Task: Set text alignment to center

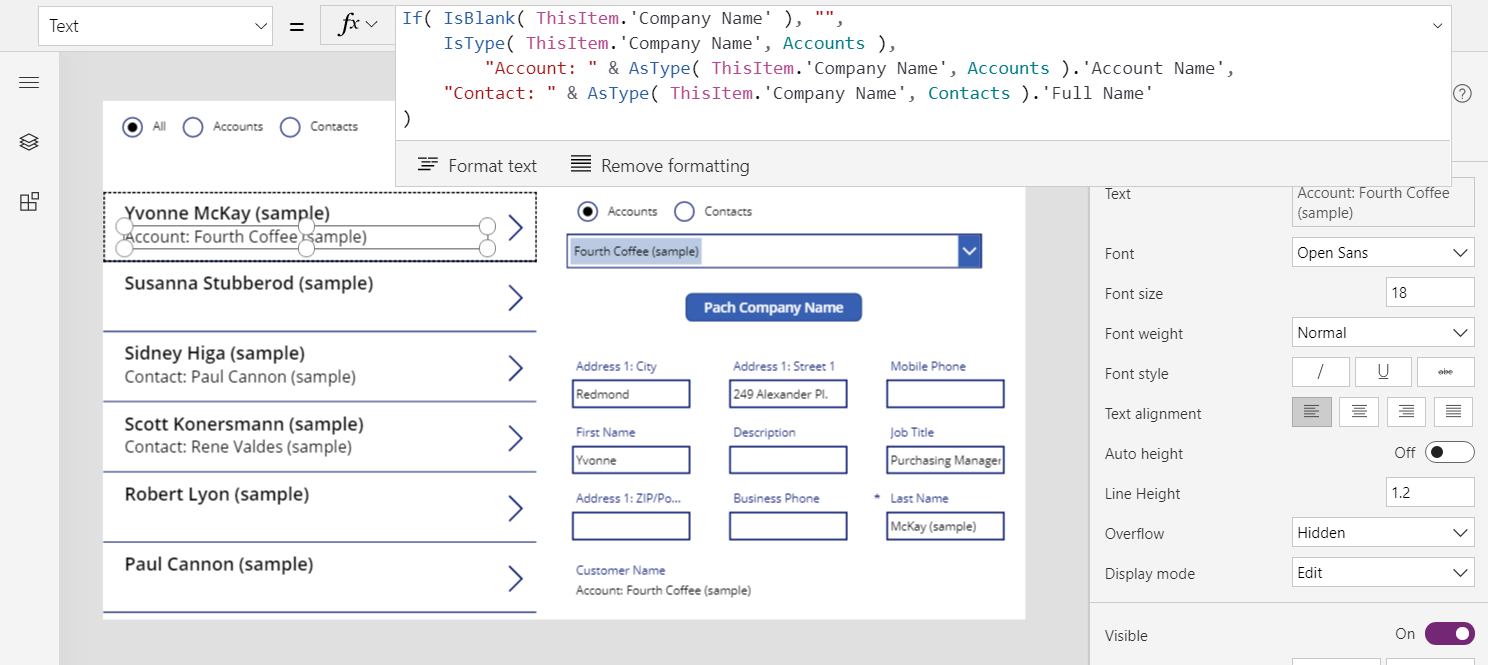Action: tap(1358, 411)
